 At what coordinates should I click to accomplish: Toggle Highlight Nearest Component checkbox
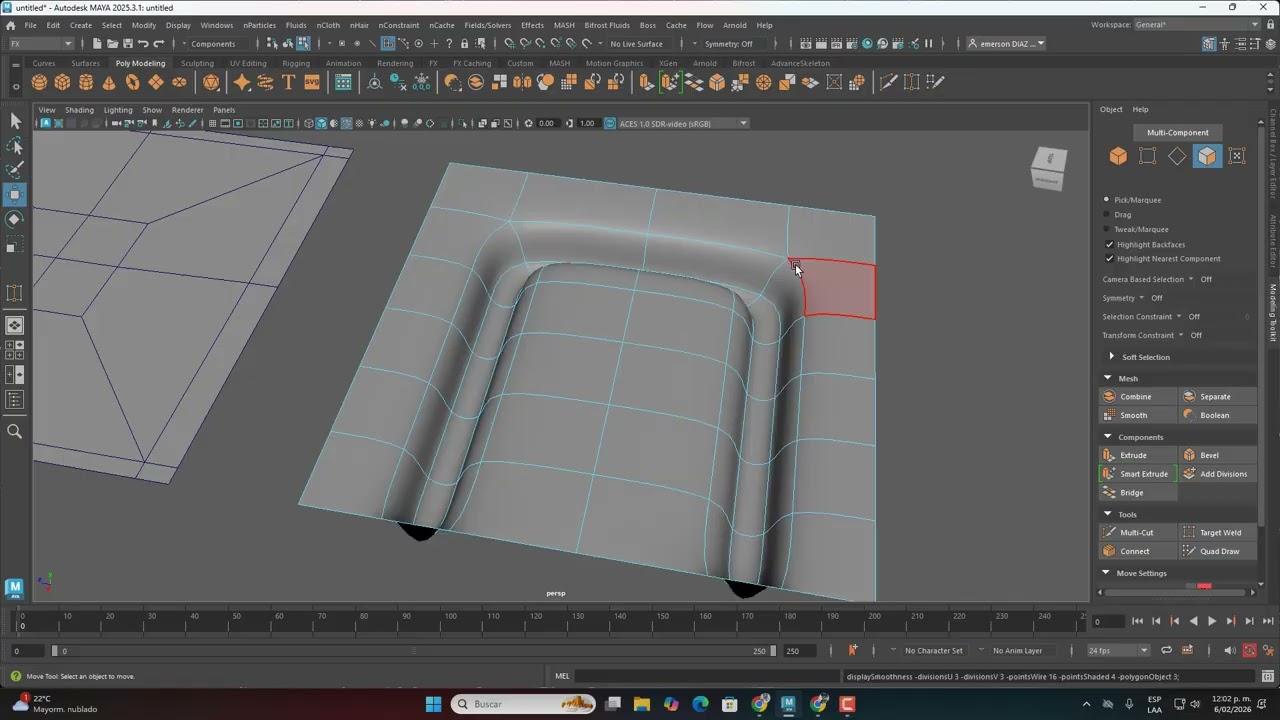coord(1109,259)
